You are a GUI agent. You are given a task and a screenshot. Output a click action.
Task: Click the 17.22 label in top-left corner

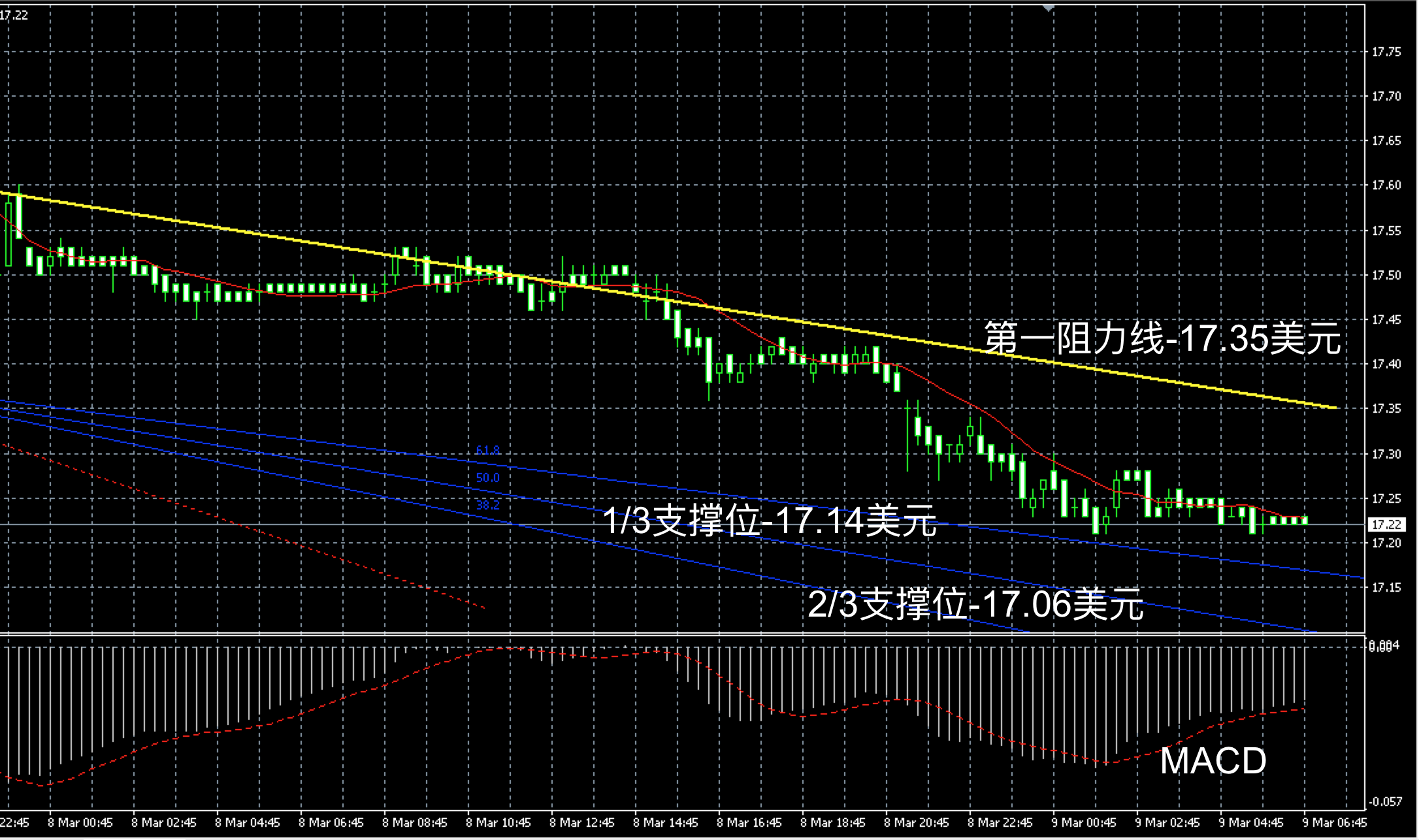coord(14,15)
